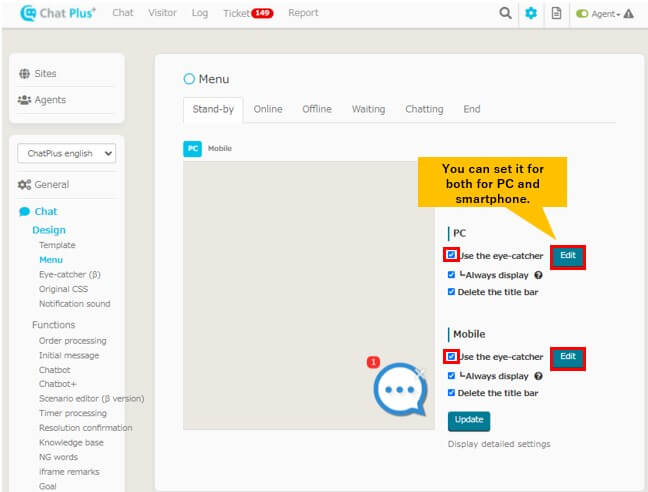Click Edit for Mobile eye-catcher

pos(568,358)
